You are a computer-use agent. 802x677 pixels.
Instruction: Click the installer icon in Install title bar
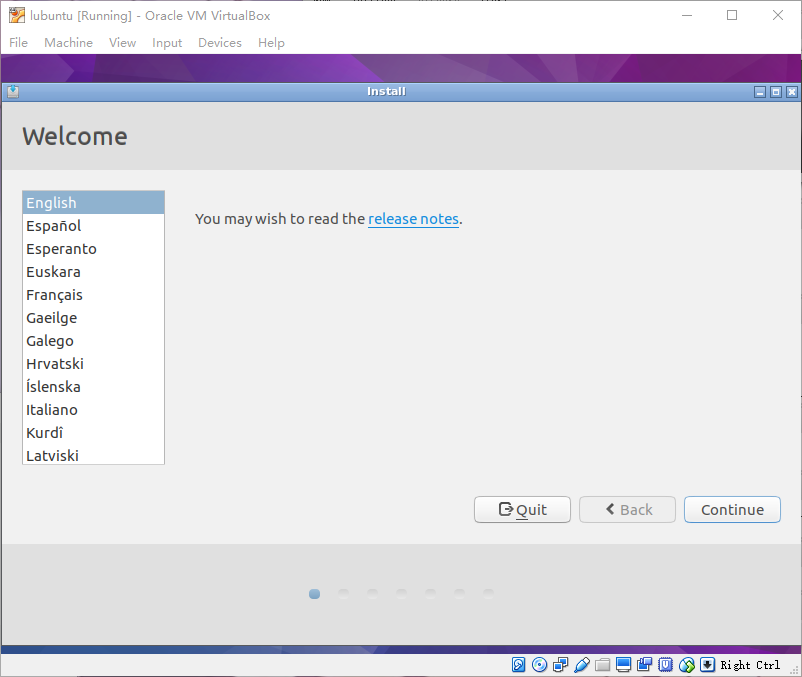click(x=12, y=91)
